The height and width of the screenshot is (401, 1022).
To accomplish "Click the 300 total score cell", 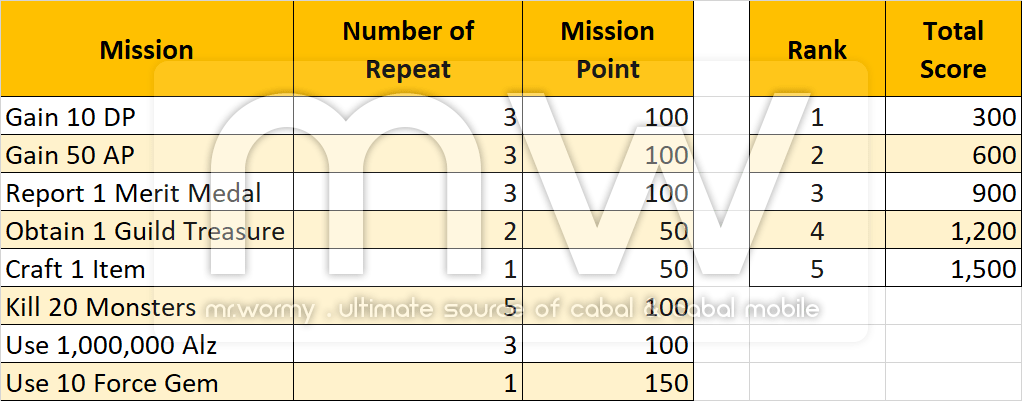I will coord(953,117).
